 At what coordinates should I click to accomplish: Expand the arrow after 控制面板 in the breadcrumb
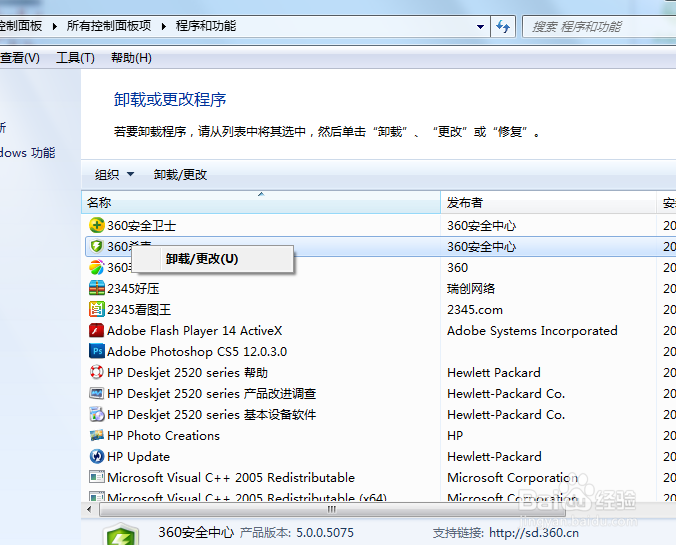(54, 26)
